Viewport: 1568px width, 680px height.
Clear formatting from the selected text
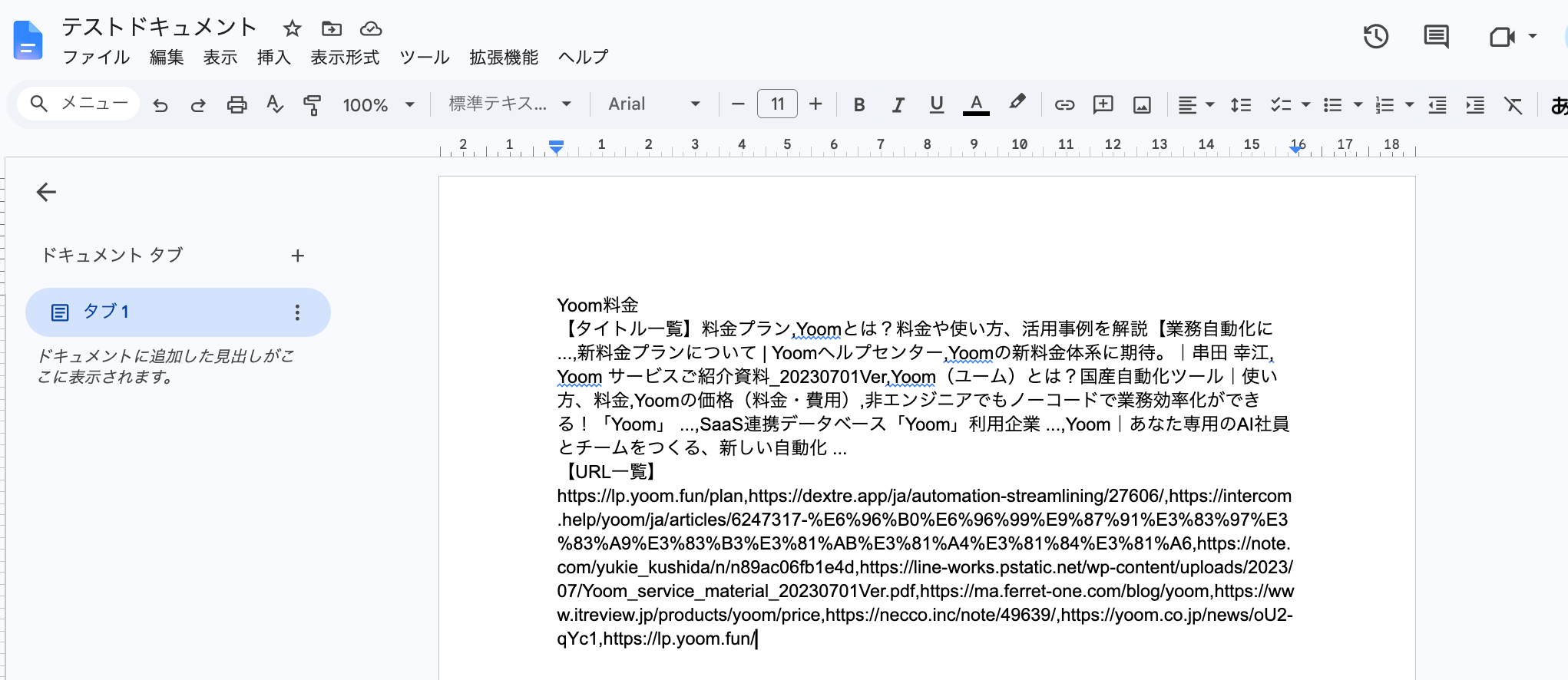pyautogui.click(x=1513, y=104)
